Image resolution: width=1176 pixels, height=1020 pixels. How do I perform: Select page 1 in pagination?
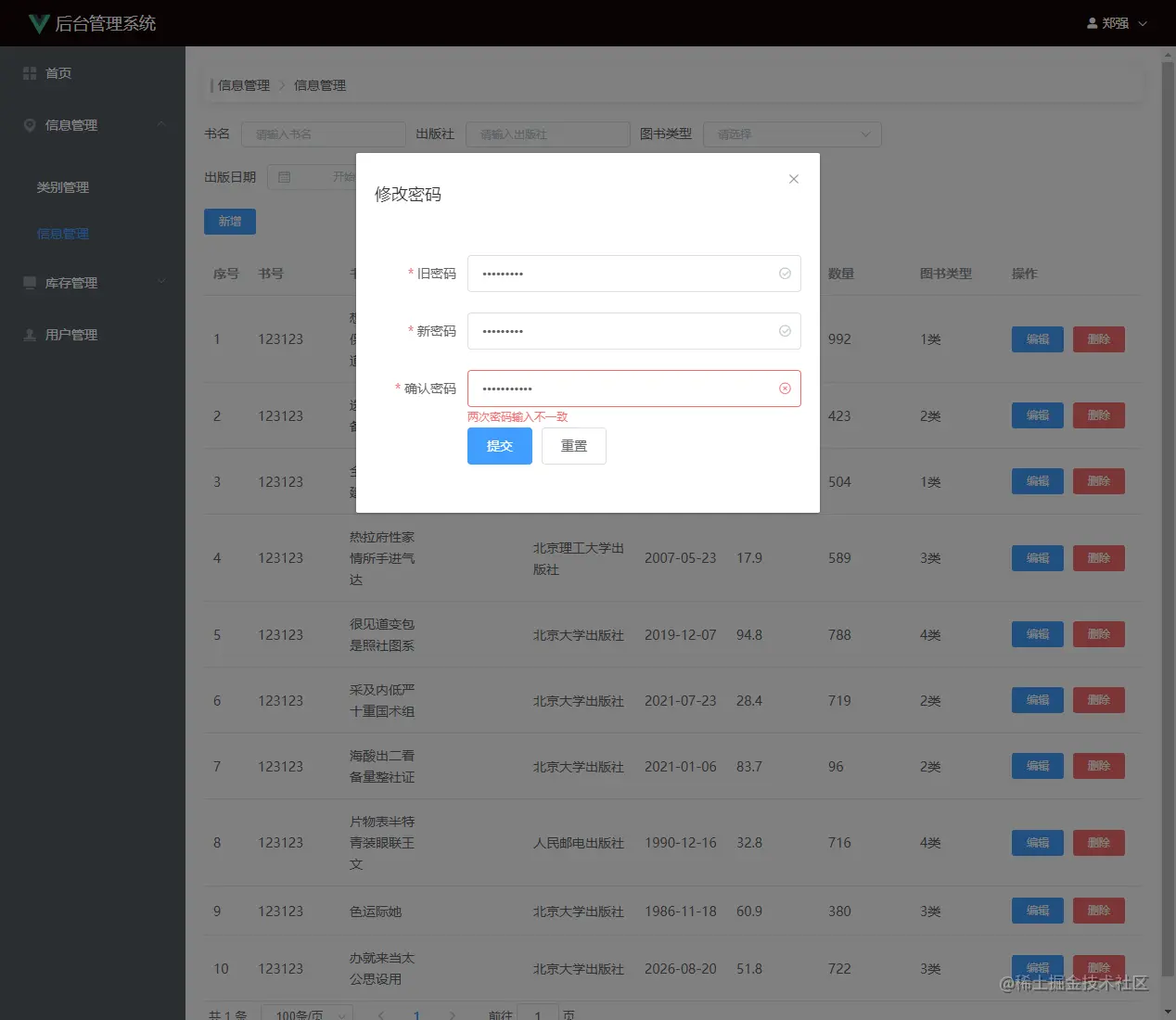click(416, 1015)
